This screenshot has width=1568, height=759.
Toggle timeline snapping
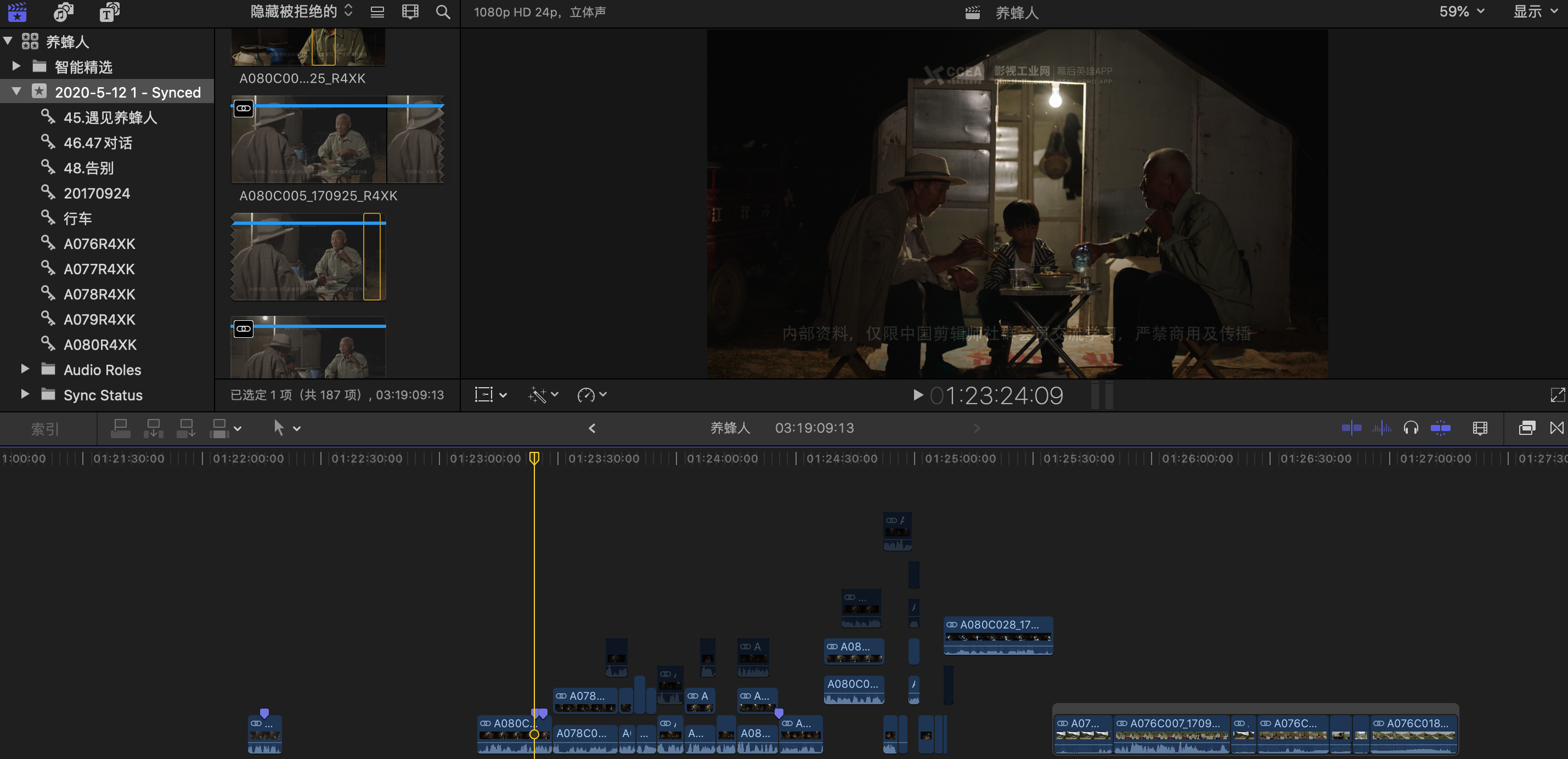click(x=1440, y=428)
